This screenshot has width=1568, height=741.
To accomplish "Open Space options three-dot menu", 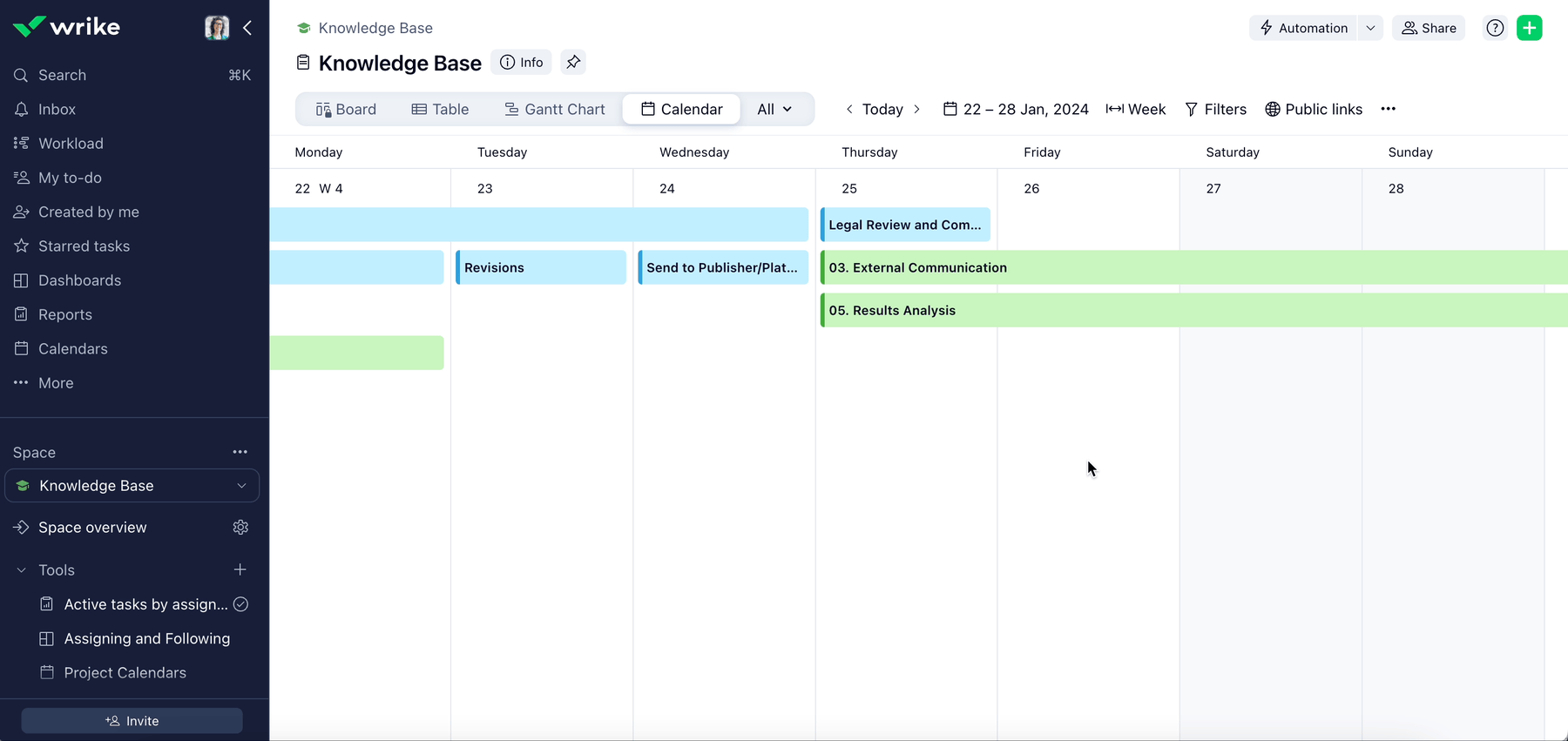I will [x=240, y=452].
